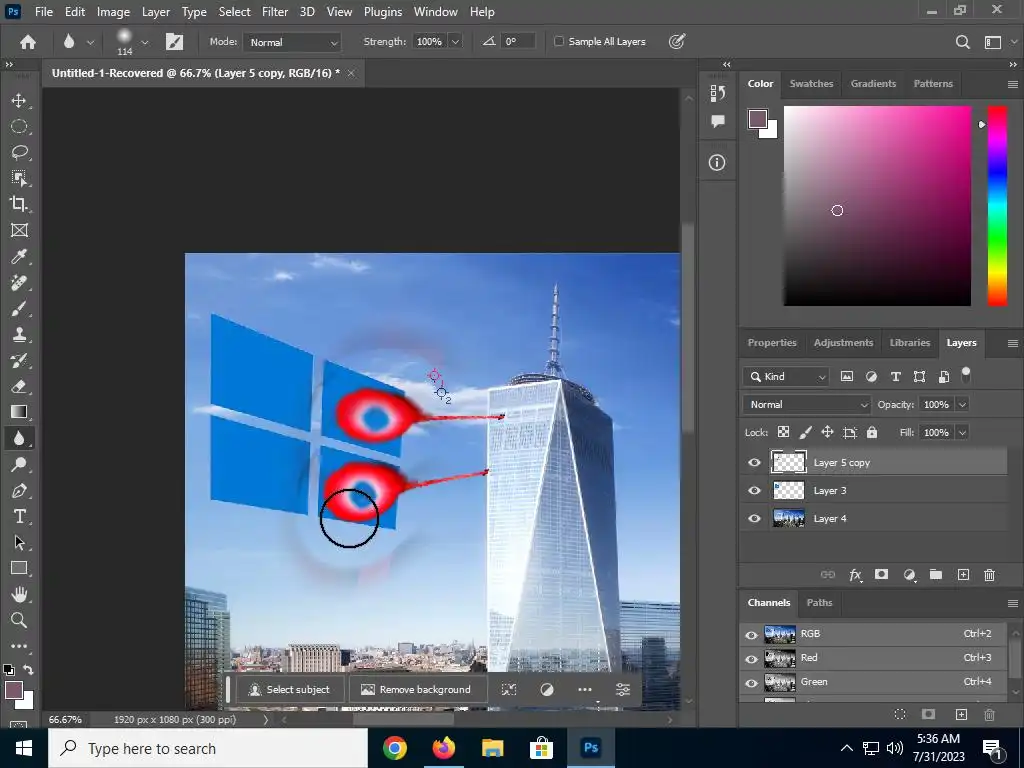Select the Lasso tool

pos(19,152)
